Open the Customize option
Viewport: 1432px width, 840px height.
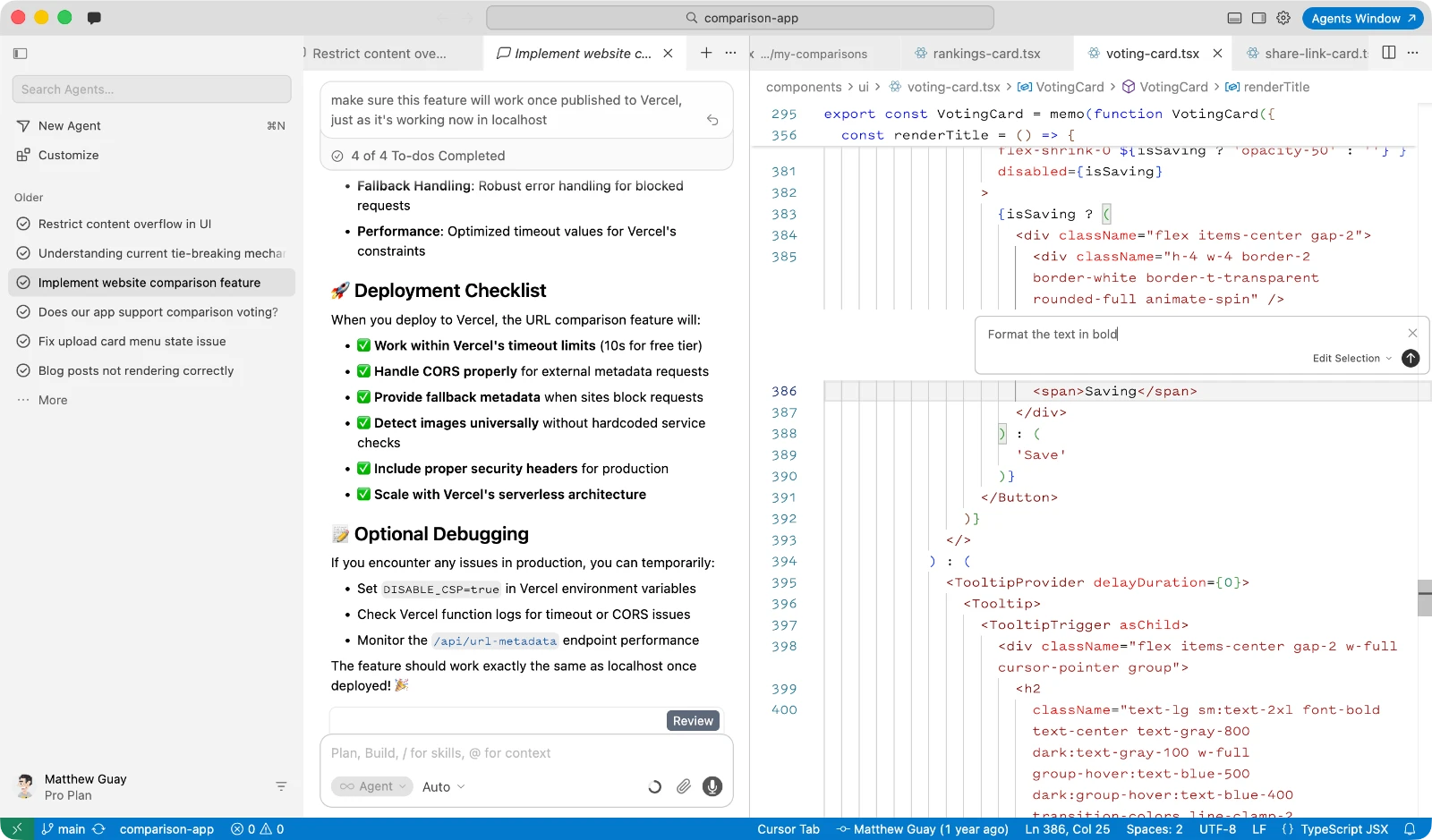151,156
